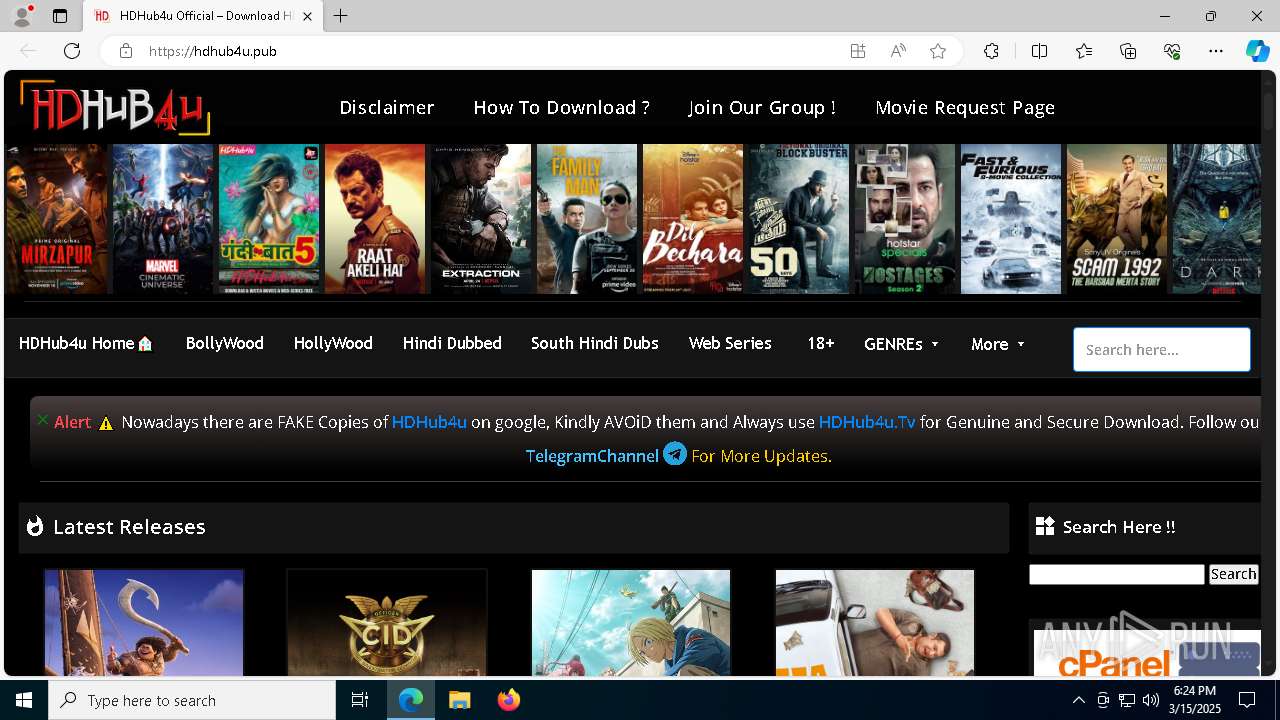Launch Firefox from taskbar
1280x720 pixels.
point(509,700)
